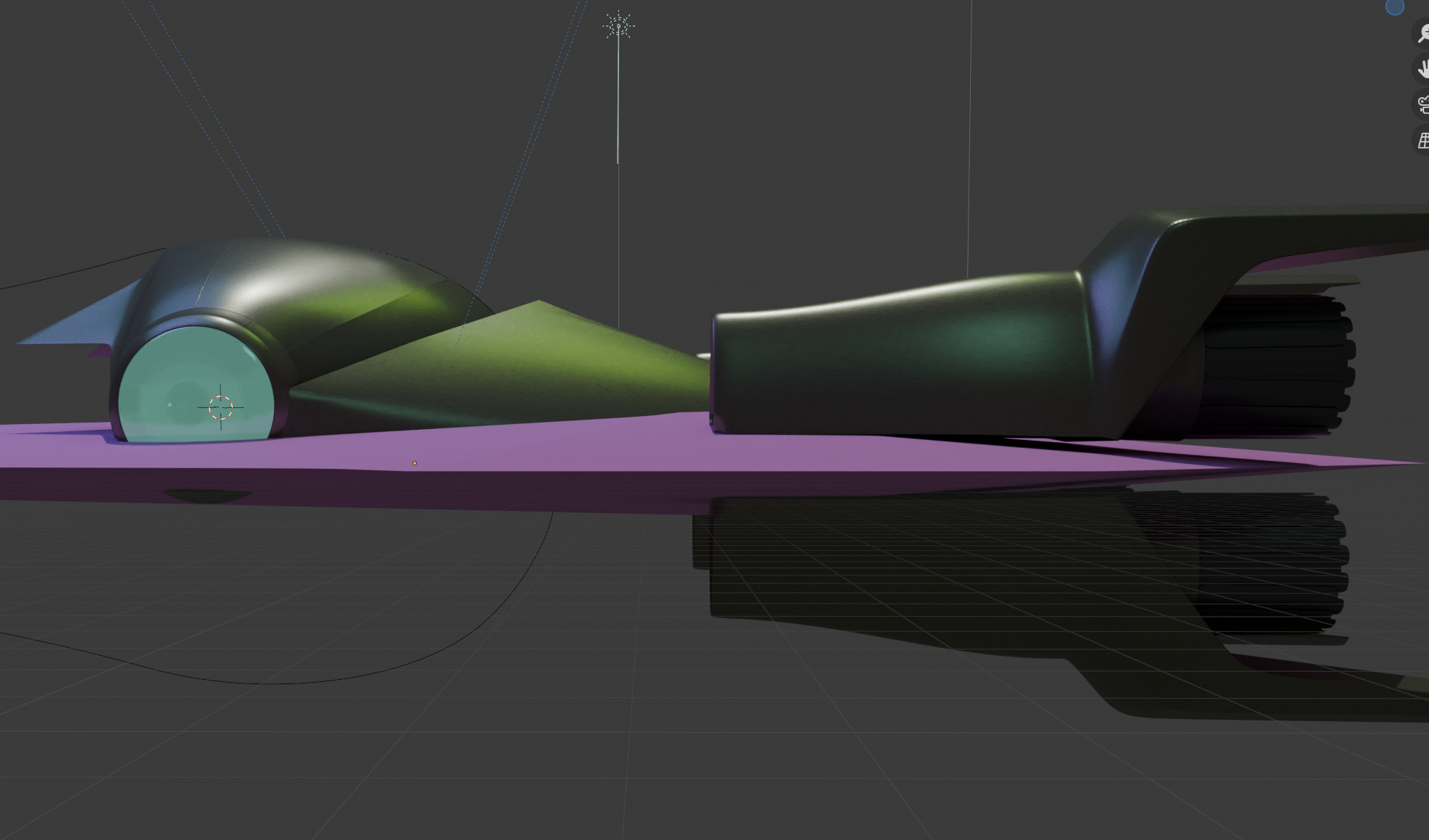Click the red-white 3D cursor
Image resolution: width=1429 pixels, height=840 pixels.
[220, 407]
